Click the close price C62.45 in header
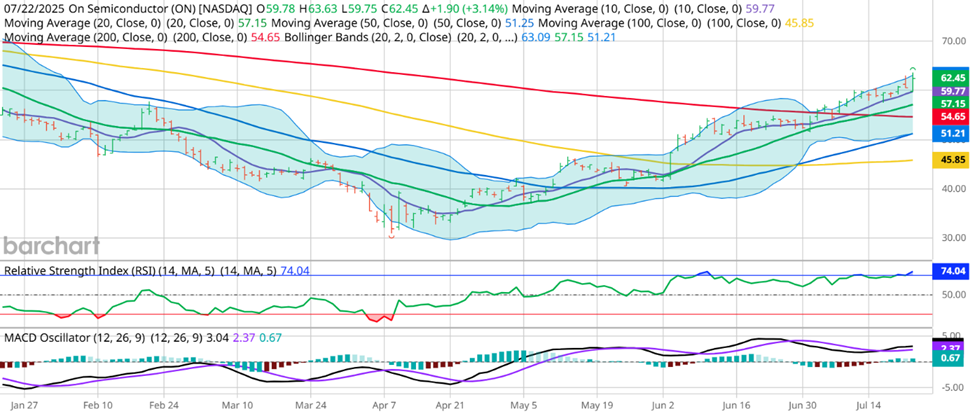Viewport: 975px width, 416px height. click(x=397, y=8)
